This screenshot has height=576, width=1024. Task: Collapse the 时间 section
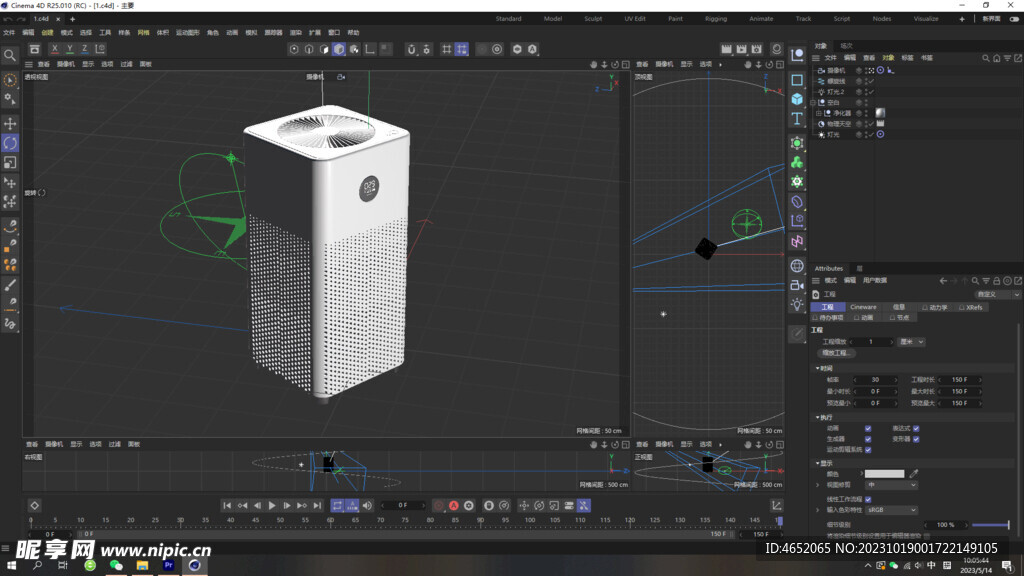818,368
